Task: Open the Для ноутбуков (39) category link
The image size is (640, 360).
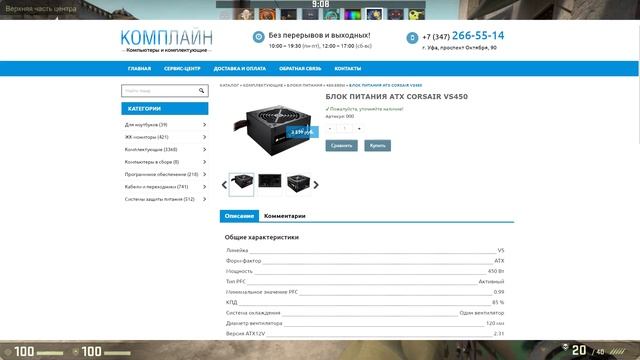Action: tap(146, 124)
